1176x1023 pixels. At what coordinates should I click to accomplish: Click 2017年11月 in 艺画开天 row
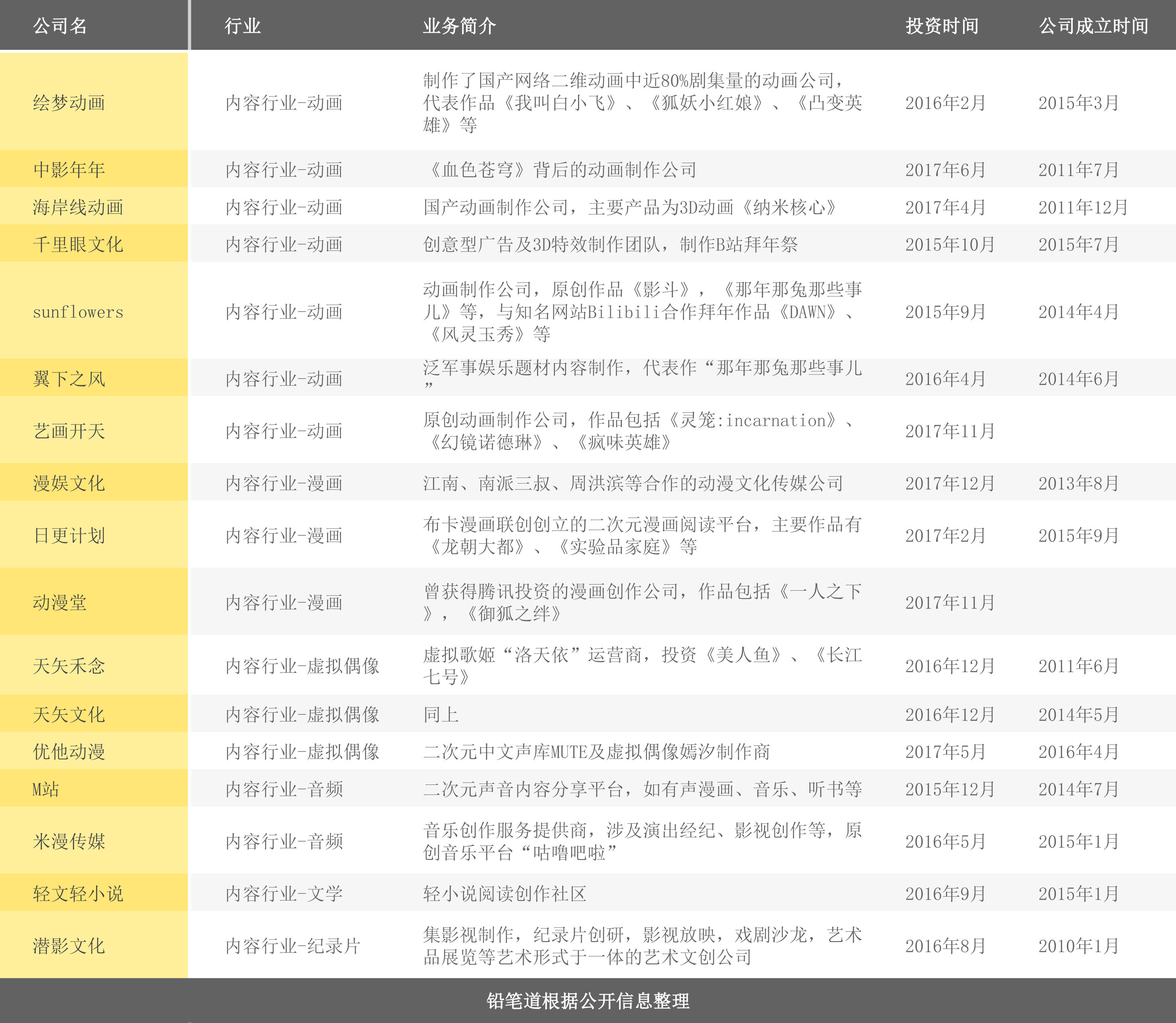coord(950,431)
